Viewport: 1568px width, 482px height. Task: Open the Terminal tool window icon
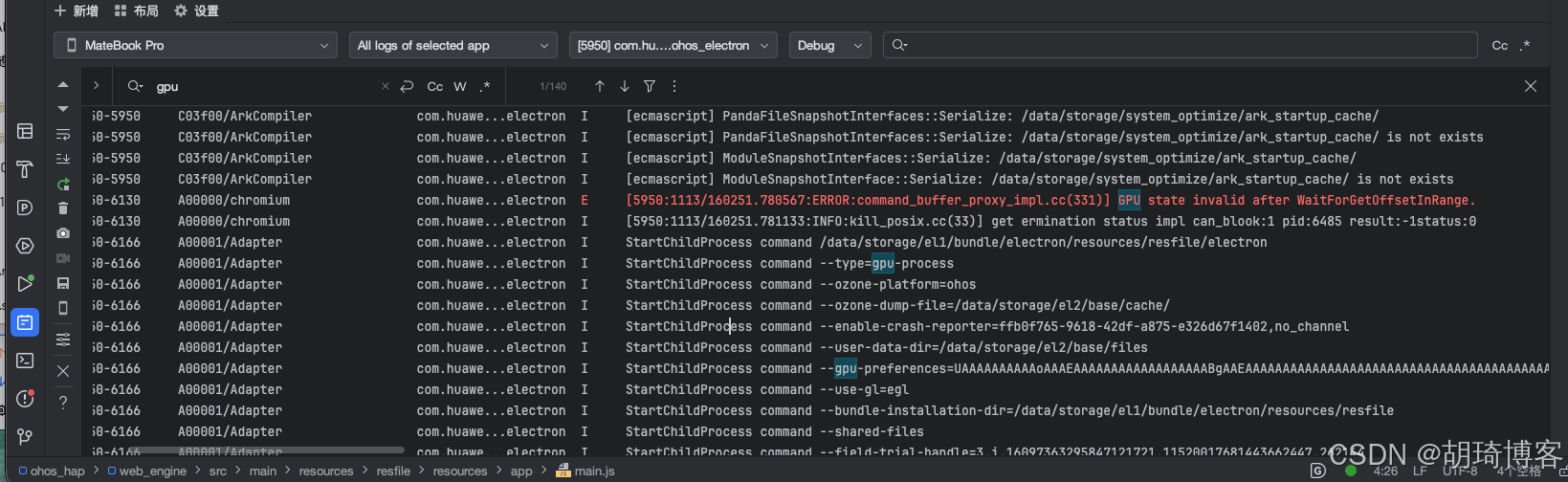pos(25,361)
